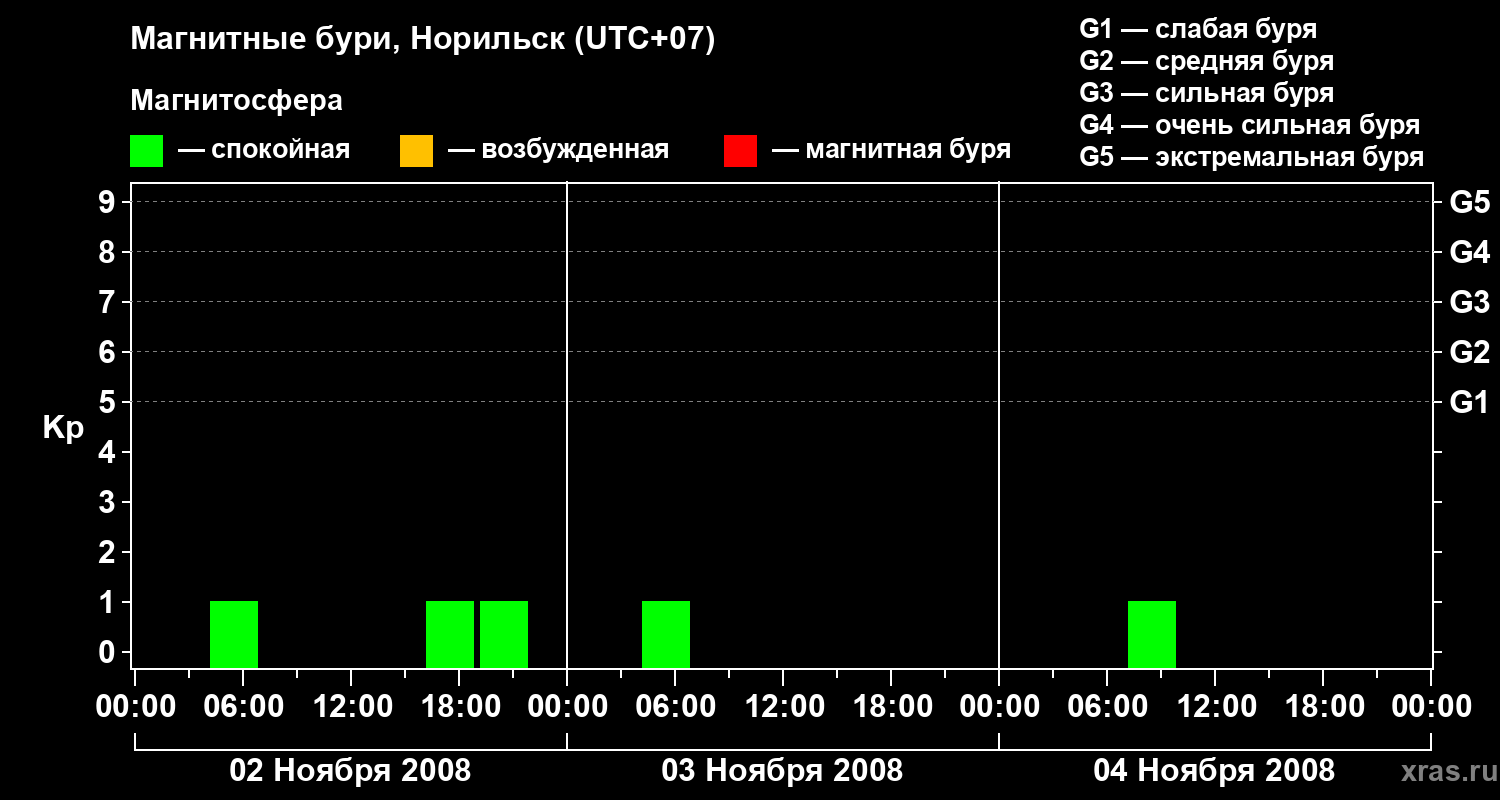Click the red 'магнитная буря' legend swatch
1500x800 pixels.
(x=740, y=151)
